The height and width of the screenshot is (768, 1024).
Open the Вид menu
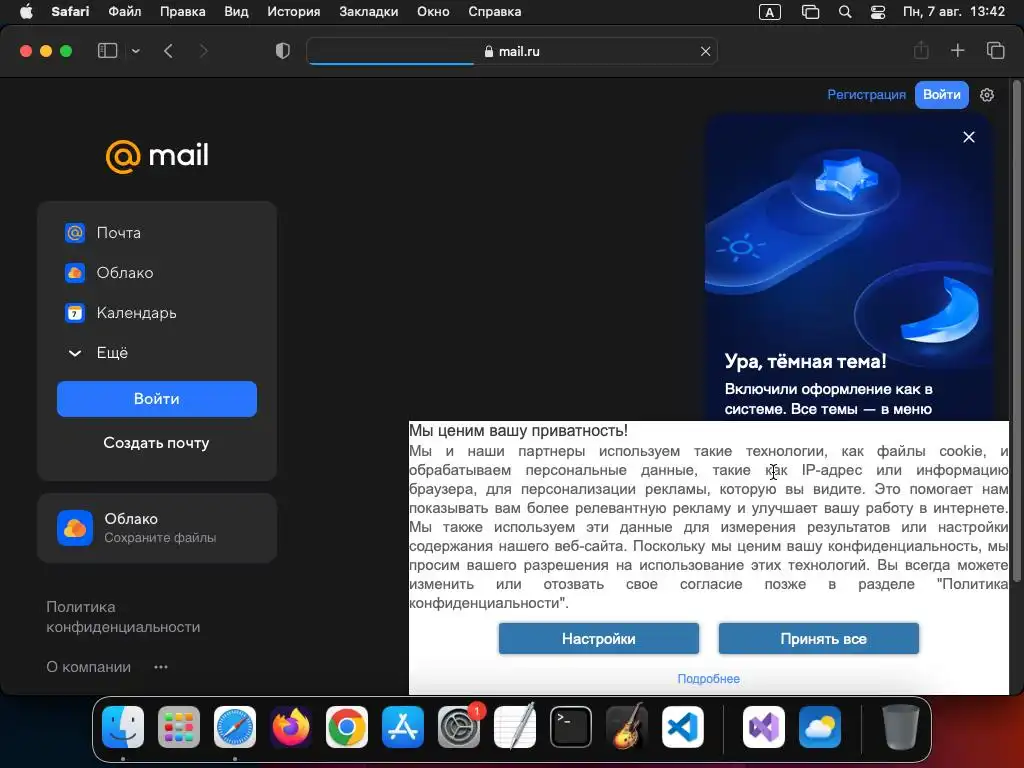pyautogui.click(x=236, y=12)
